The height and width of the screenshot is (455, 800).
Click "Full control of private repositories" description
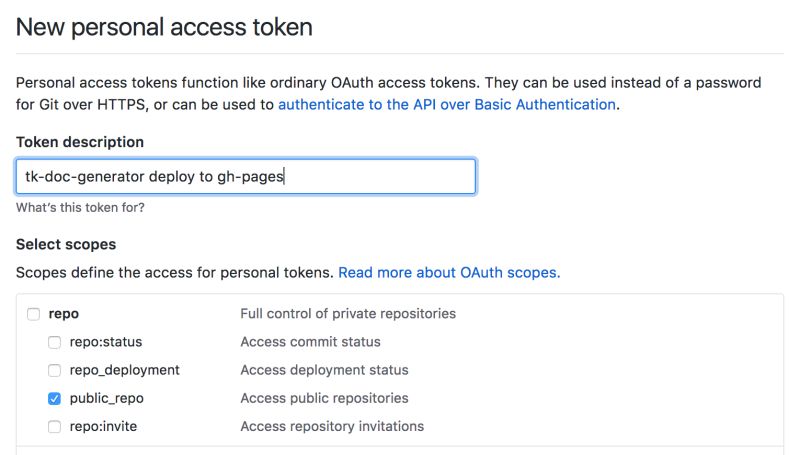point(347,314)
